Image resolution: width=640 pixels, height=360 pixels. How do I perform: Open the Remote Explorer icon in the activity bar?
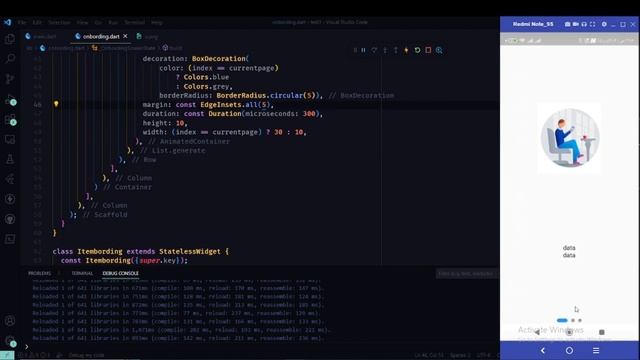10,140
